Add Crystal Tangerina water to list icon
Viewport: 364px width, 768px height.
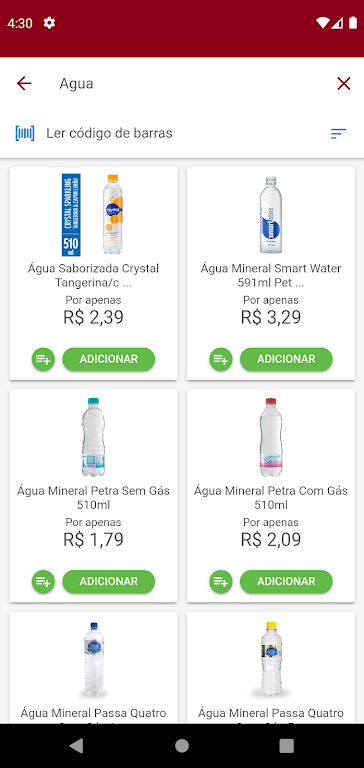44,359
